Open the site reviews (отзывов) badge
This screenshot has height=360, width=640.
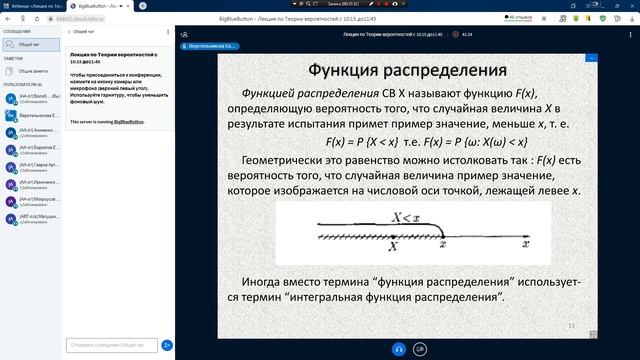click(518, 18)
